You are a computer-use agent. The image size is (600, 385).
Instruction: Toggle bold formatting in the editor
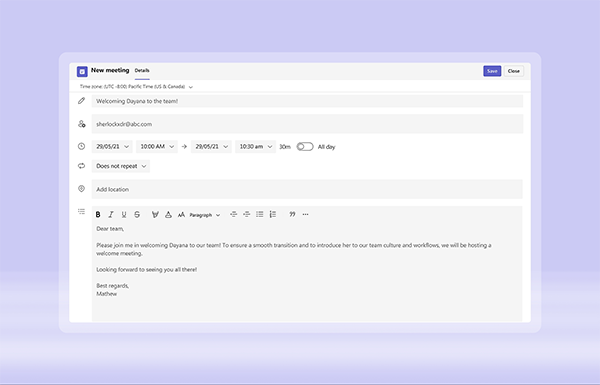[x=98, y=215]
